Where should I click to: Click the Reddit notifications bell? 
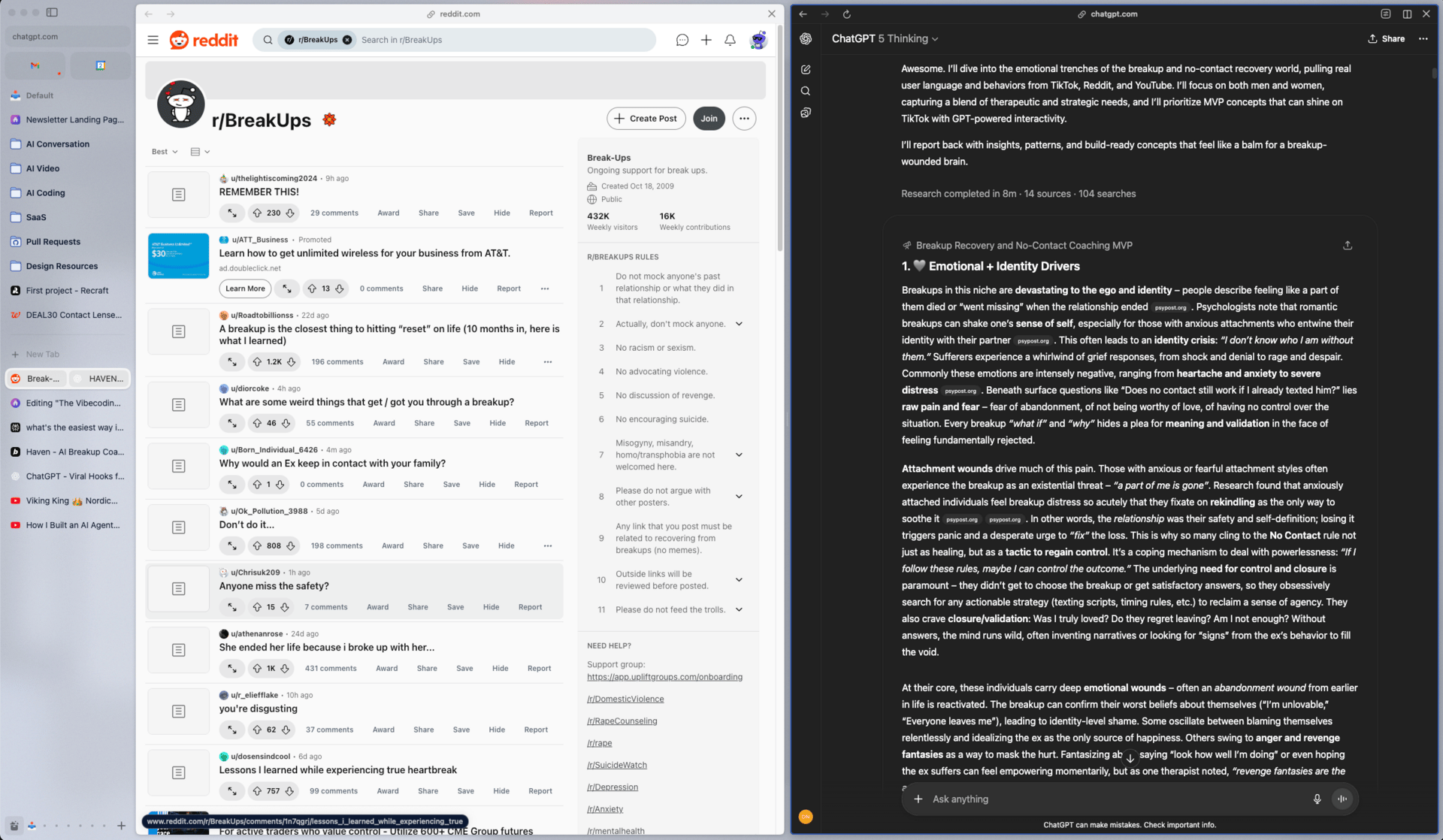(x=730, y=40)
